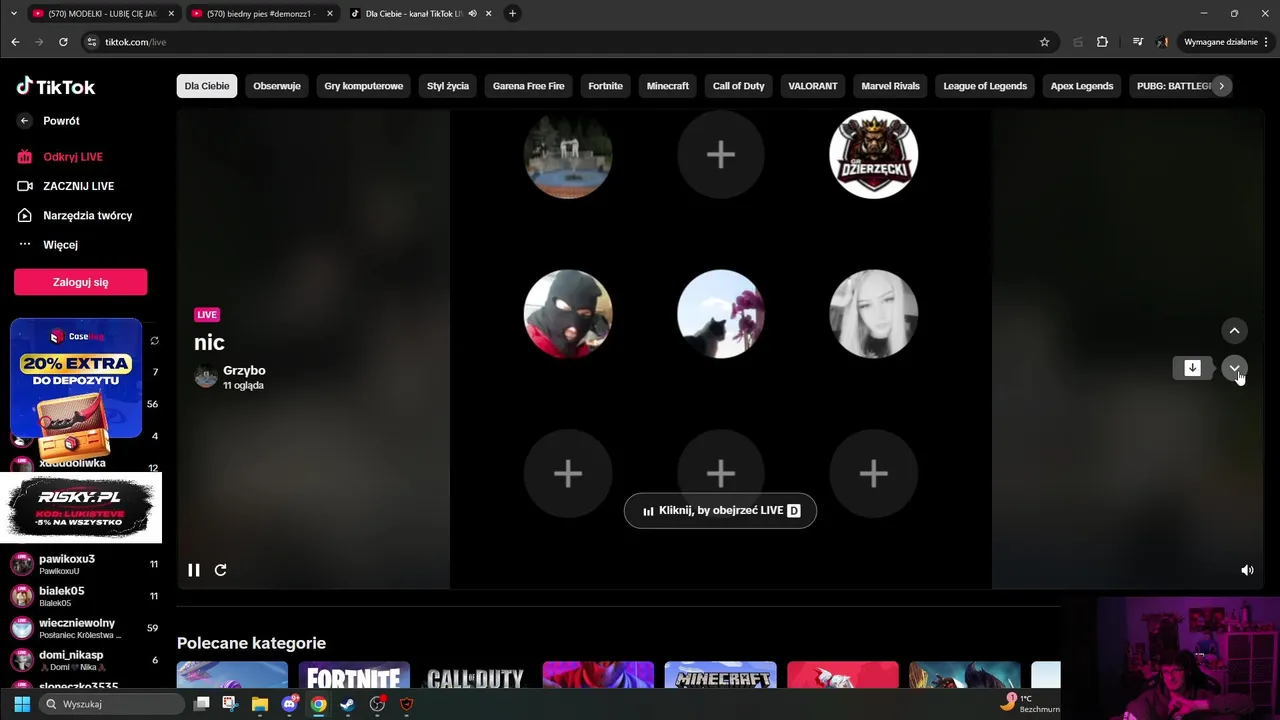Image resolution: width=1280 pixels, height=720 pixels.
Task: Open the browser tab search dropdown
Action: (x=13, y=13)
